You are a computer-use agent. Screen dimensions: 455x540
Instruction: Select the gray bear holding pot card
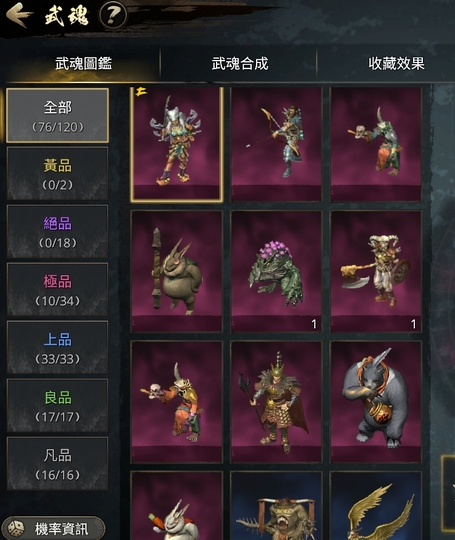pos(376,402)
